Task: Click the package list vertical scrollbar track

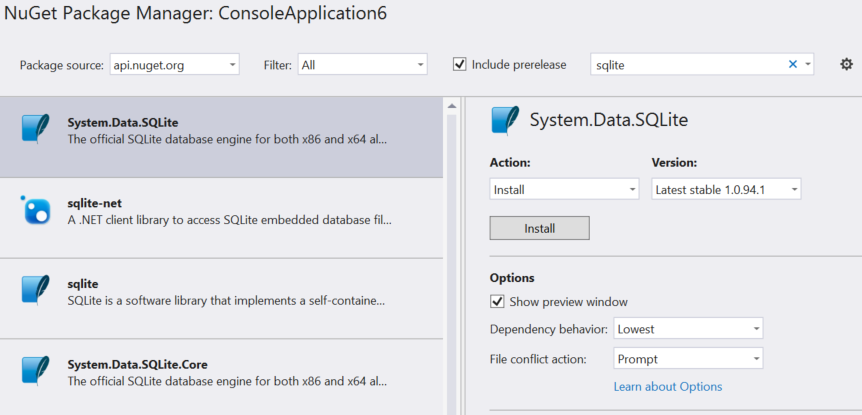Action: coord(452,264)
